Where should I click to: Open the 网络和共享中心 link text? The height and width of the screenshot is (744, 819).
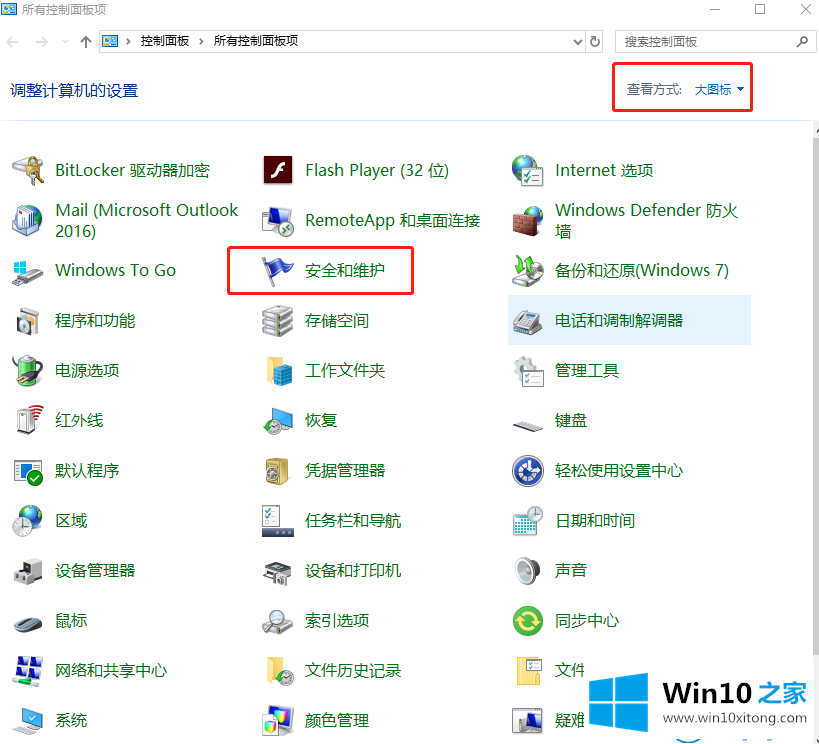pos(111,671)
